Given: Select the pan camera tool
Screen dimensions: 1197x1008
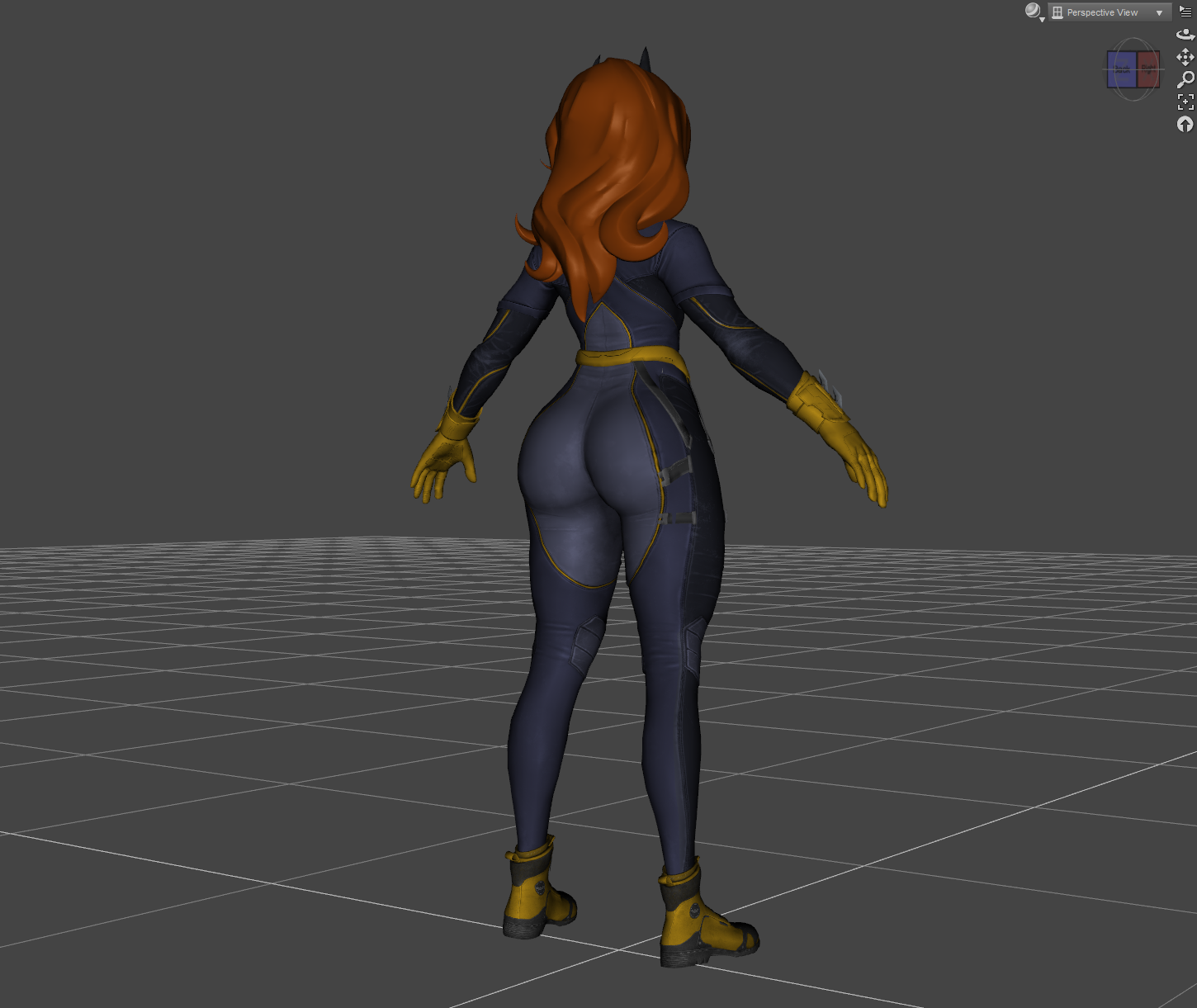Looking at the screenshot, I should point(1185,57).
